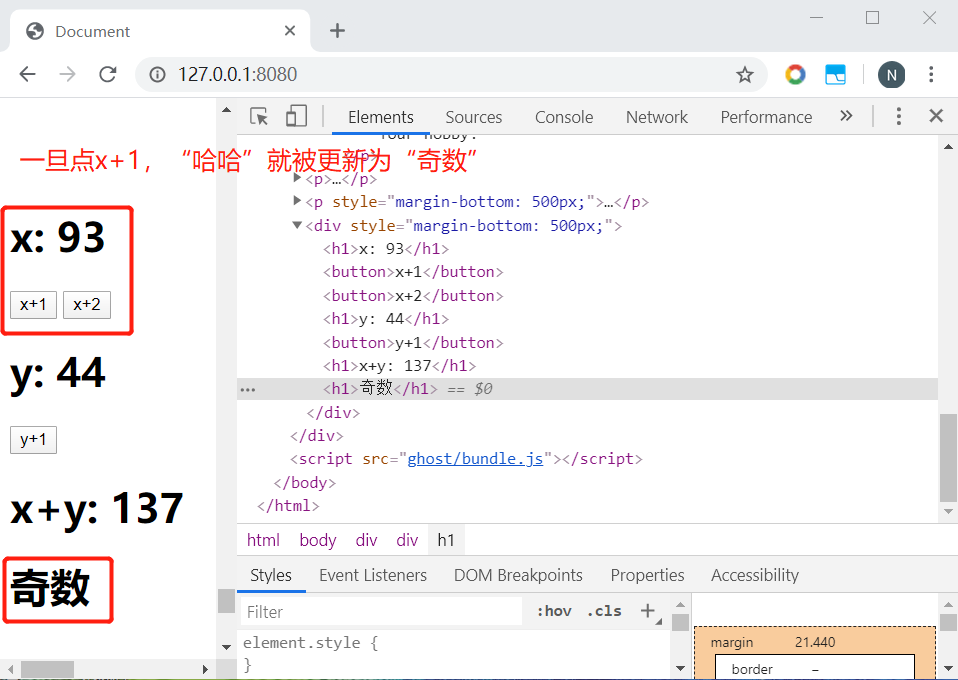This screenshot has width=958, height=680.
Task: Open the ghost/bundle.js link
Action: coord(475,459)
